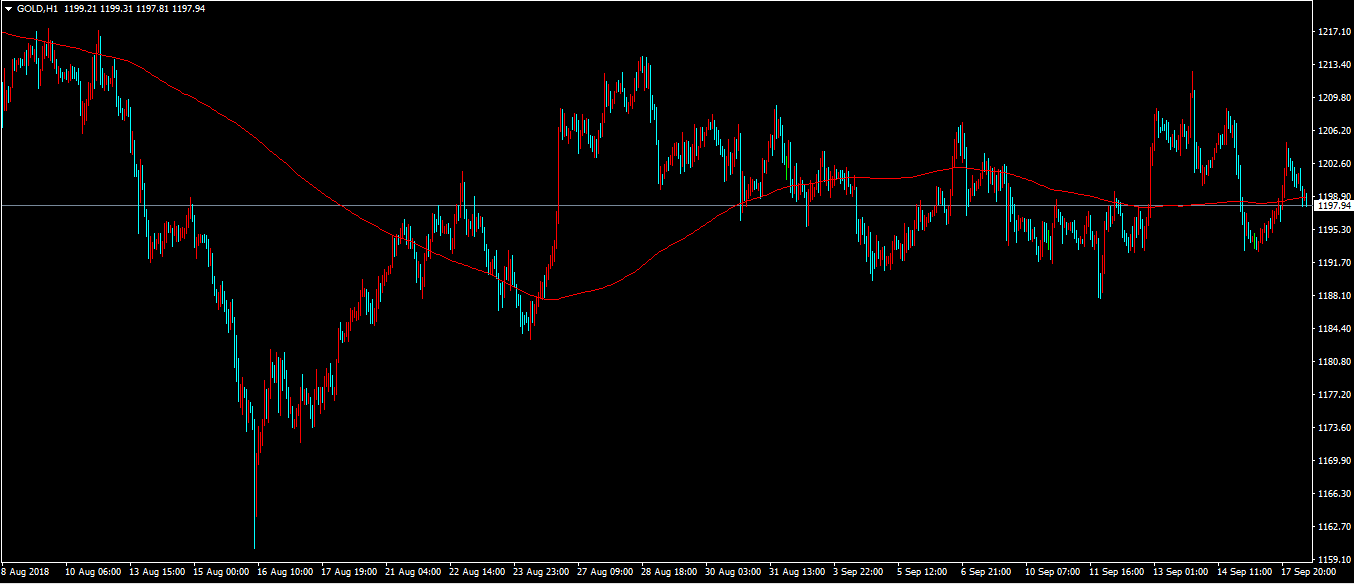Click the 1202.60 price axis label

pyautogui.click(x=1334, y=164)
